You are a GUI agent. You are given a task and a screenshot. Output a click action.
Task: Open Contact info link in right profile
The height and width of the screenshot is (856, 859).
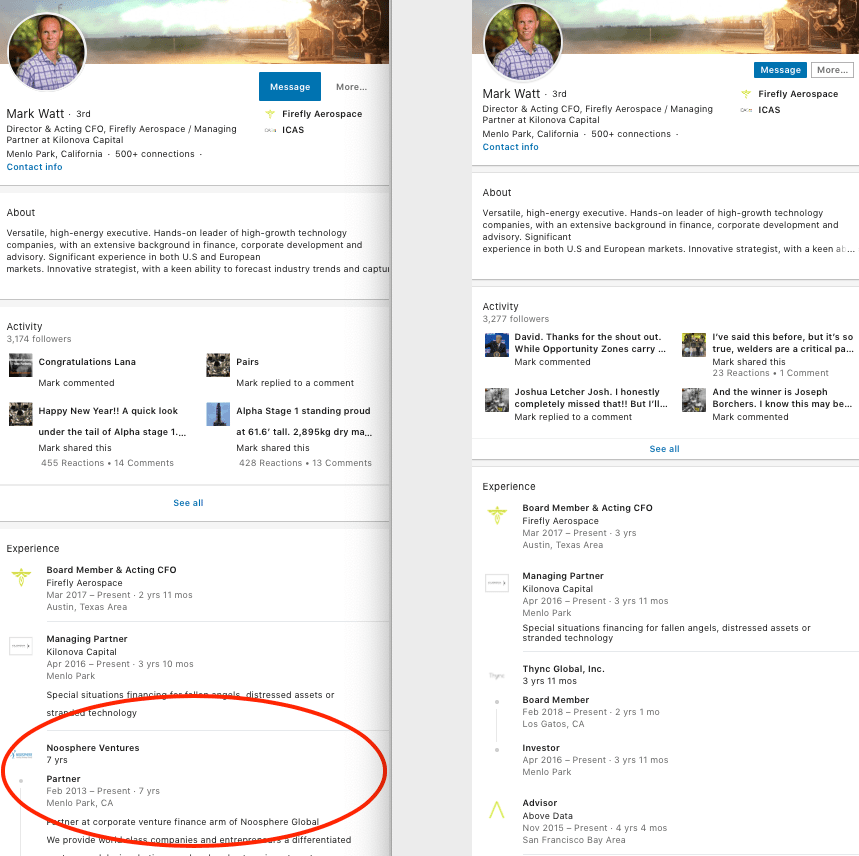point(511,147)
